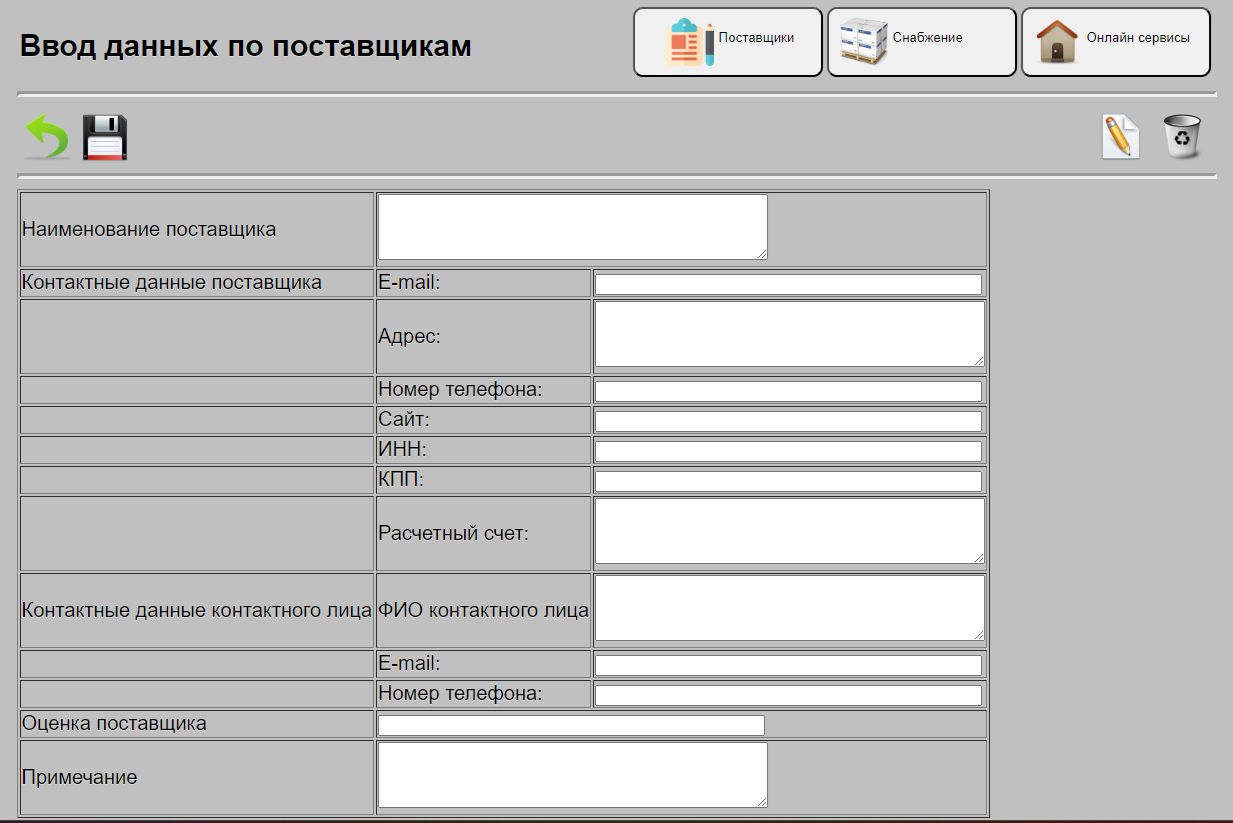Viewport: 1233px width, 823px height.
Task: Click the Номер телефона supplier field
Action: (x=788, y=389)
